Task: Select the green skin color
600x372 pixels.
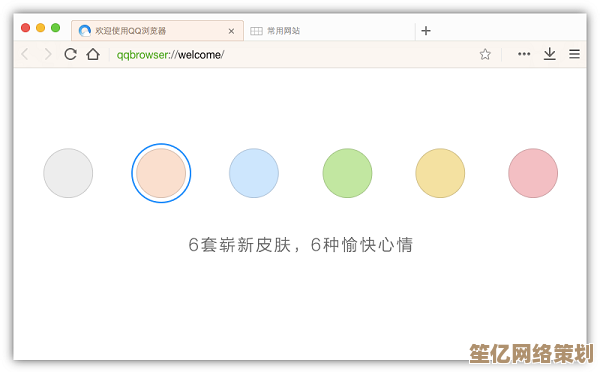Action: click(347, 173)
